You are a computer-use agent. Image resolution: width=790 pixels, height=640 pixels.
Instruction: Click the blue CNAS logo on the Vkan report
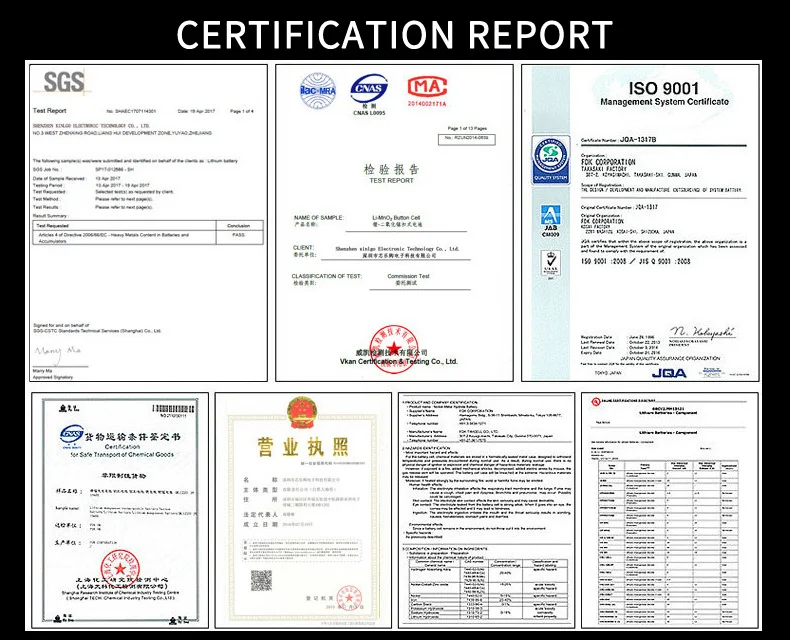point(369,89)
